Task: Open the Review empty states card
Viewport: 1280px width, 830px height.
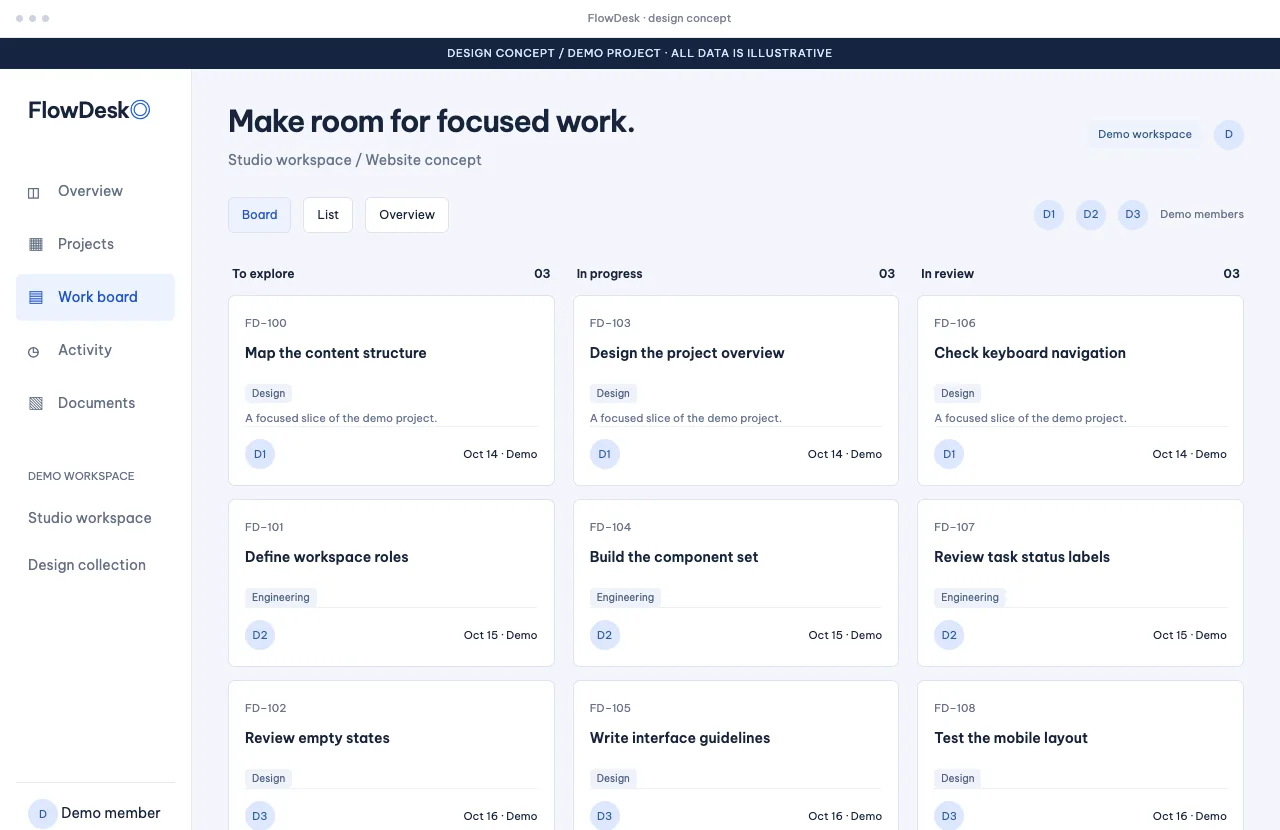Action: click(391, 755)
